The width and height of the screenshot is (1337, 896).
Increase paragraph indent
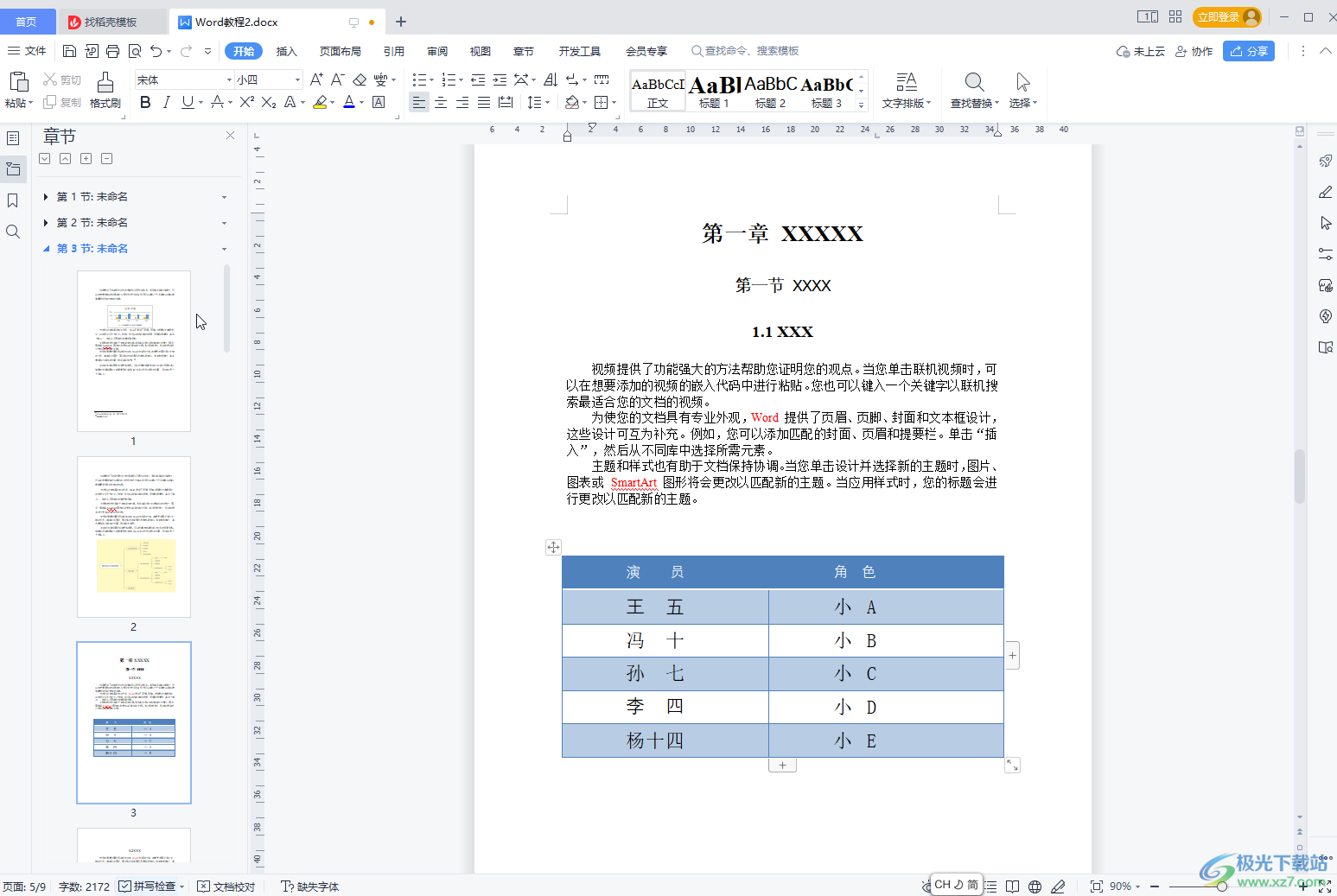coord(500,79)
